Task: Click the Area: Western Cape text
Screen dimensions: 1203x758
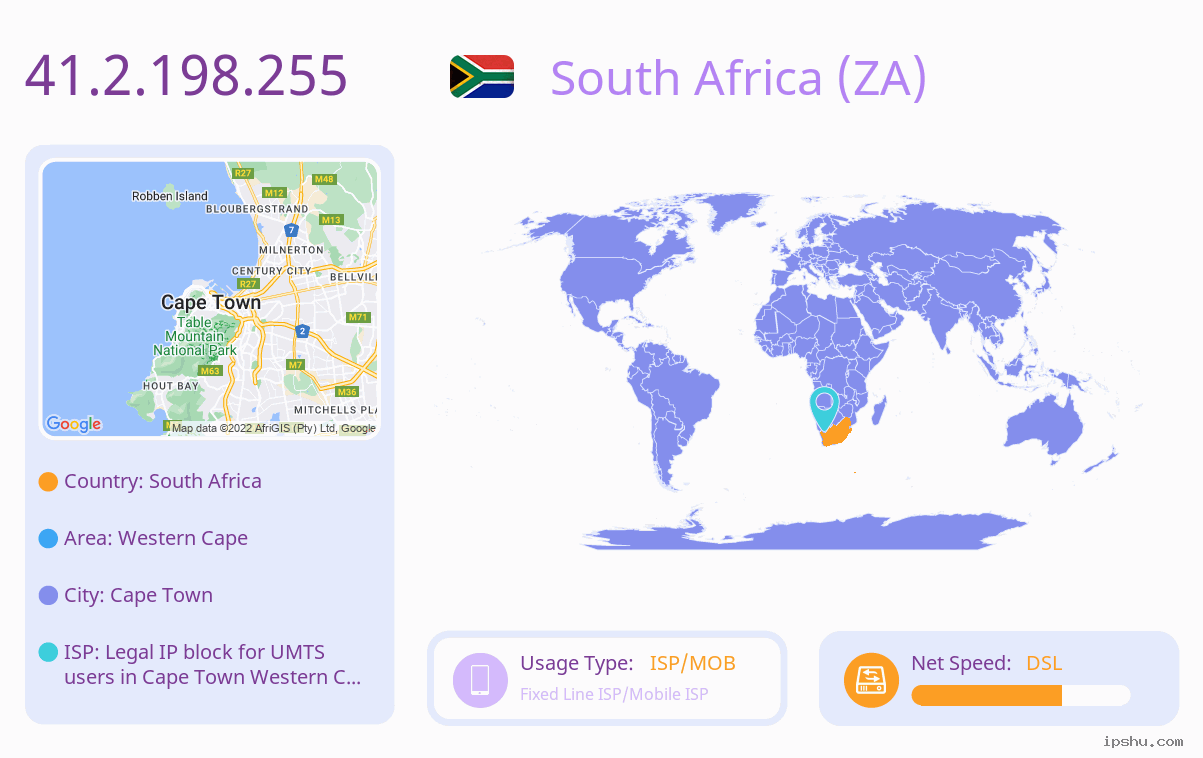Action: (156, 538)
